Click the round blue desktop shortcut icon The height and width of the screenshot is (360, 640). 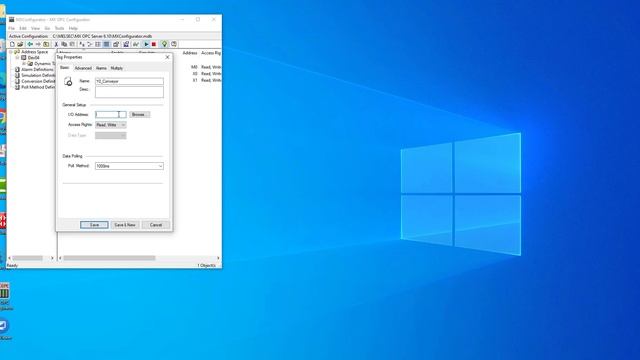(x=4, y=326)
